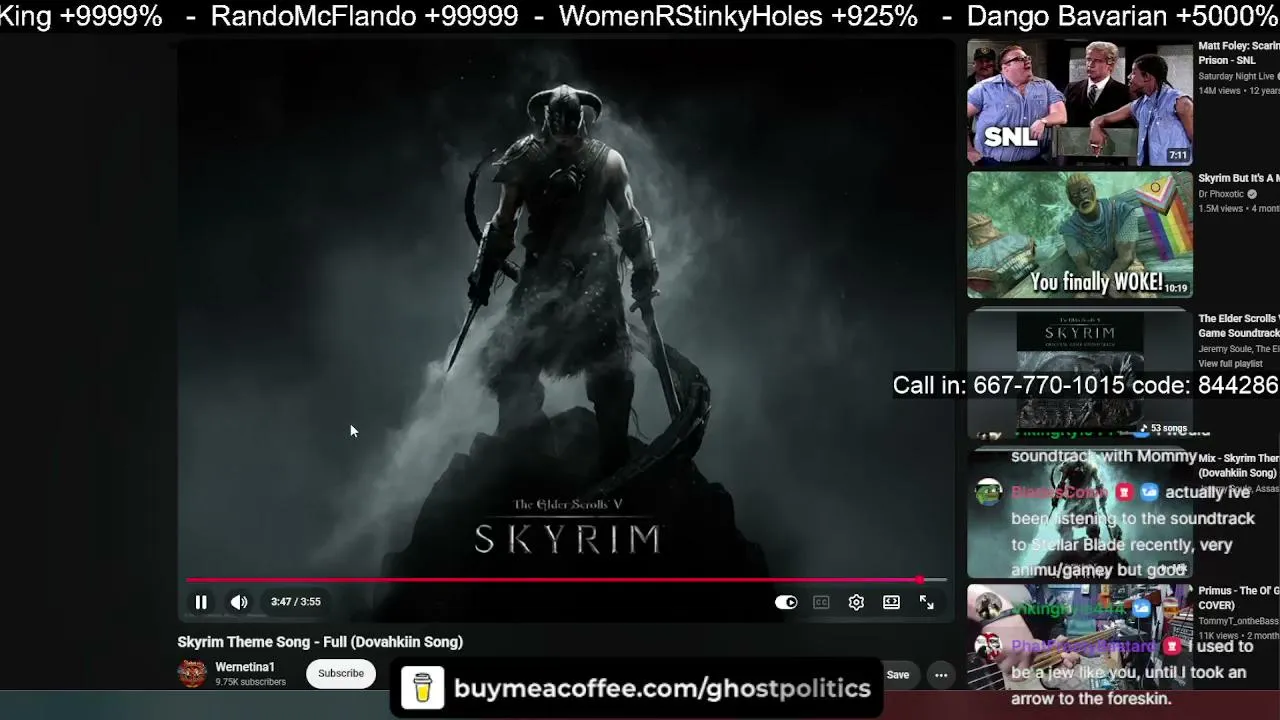Enter fullscreen with the player's expand icon
Screen dimensions: 1280x720
(x=927, y=602)
